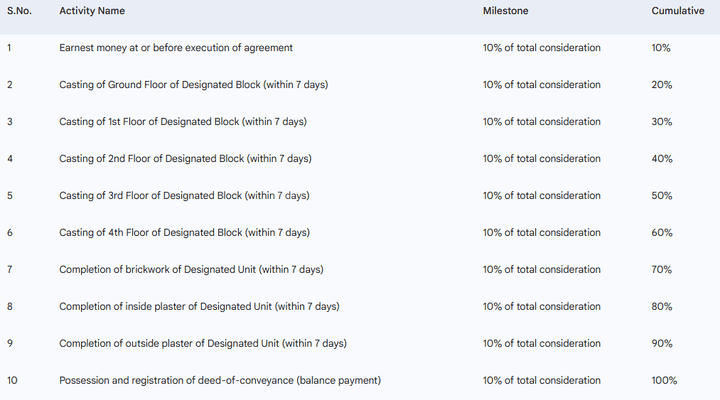
Task: Select the 80% cumulative cell
Action: (x=661, y=307)
